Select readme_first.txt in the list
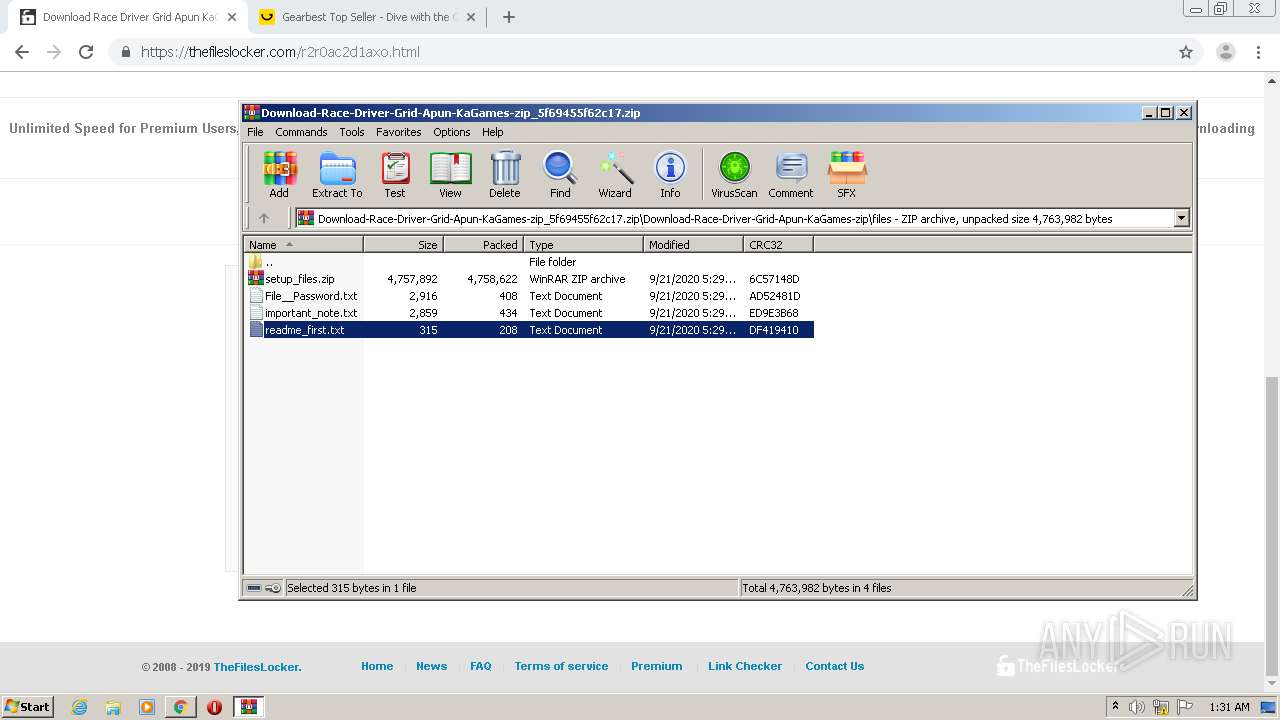Image resolution: width=1280 pixels, height=720 pixels. pyautogui.click(x=530, y=330)
